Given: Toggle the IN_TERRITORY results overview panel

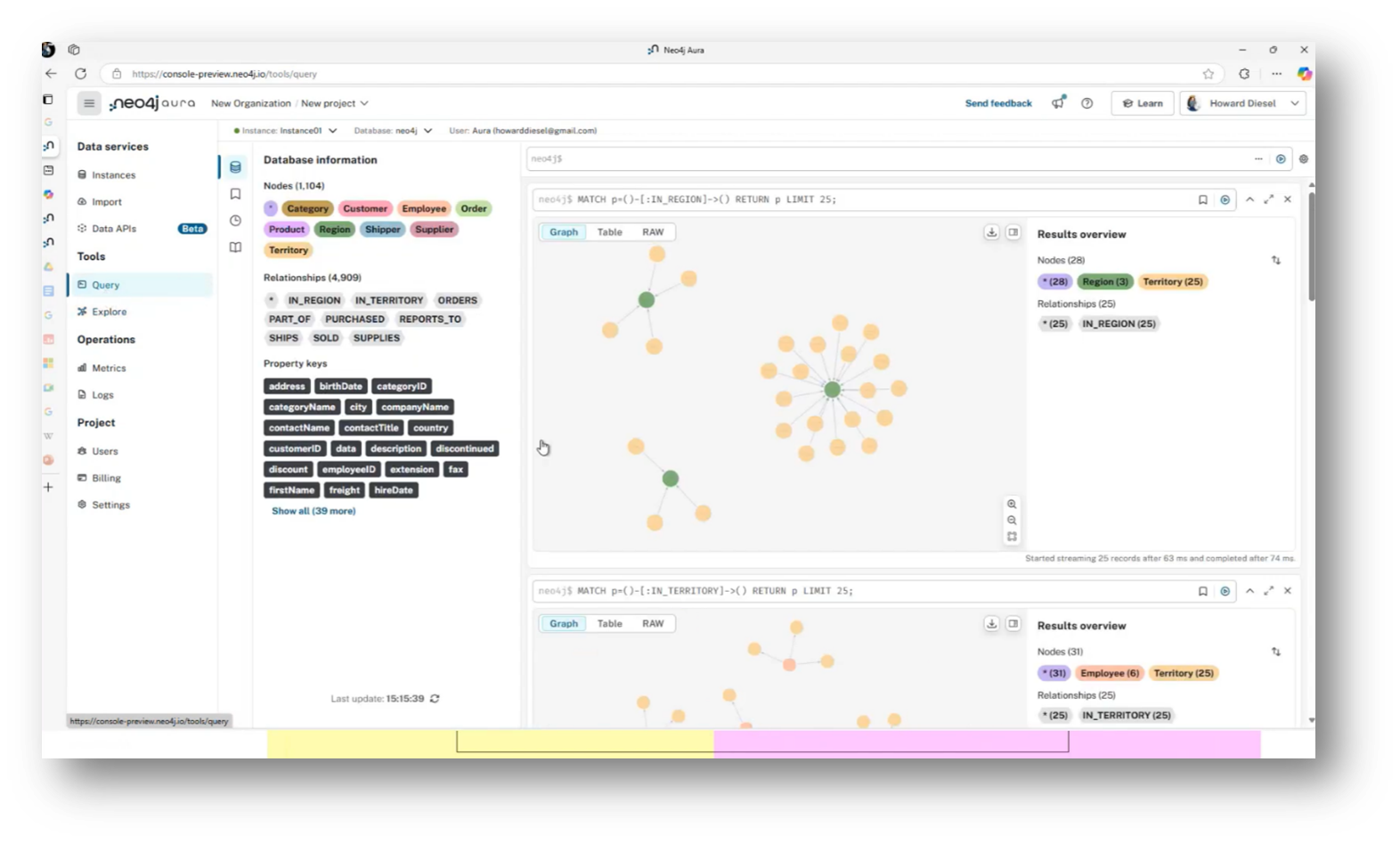Looking at the screenshot, I should point(1013,624).
